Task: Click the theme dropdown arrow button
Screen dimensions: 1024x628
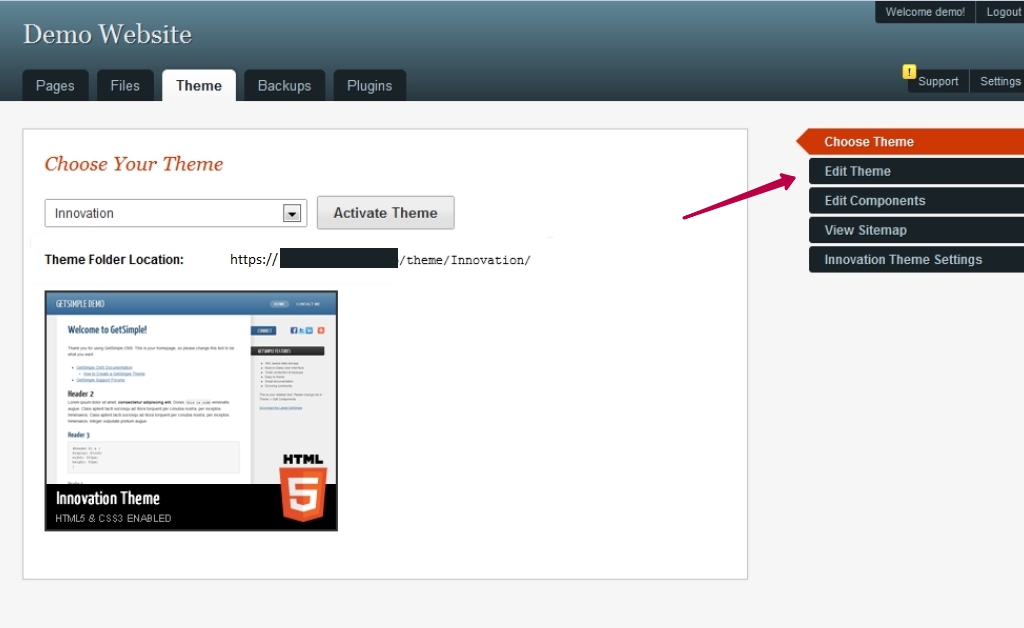Action: click(x=292, y=213)
